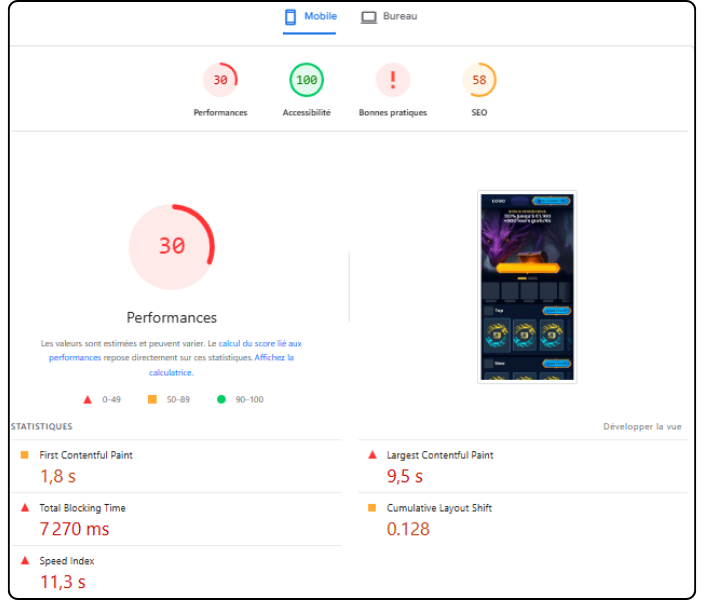This screenshot has height=600, width=705.
Task: Click the 7 270 ms blocking time value
Action: pos(75,529)
